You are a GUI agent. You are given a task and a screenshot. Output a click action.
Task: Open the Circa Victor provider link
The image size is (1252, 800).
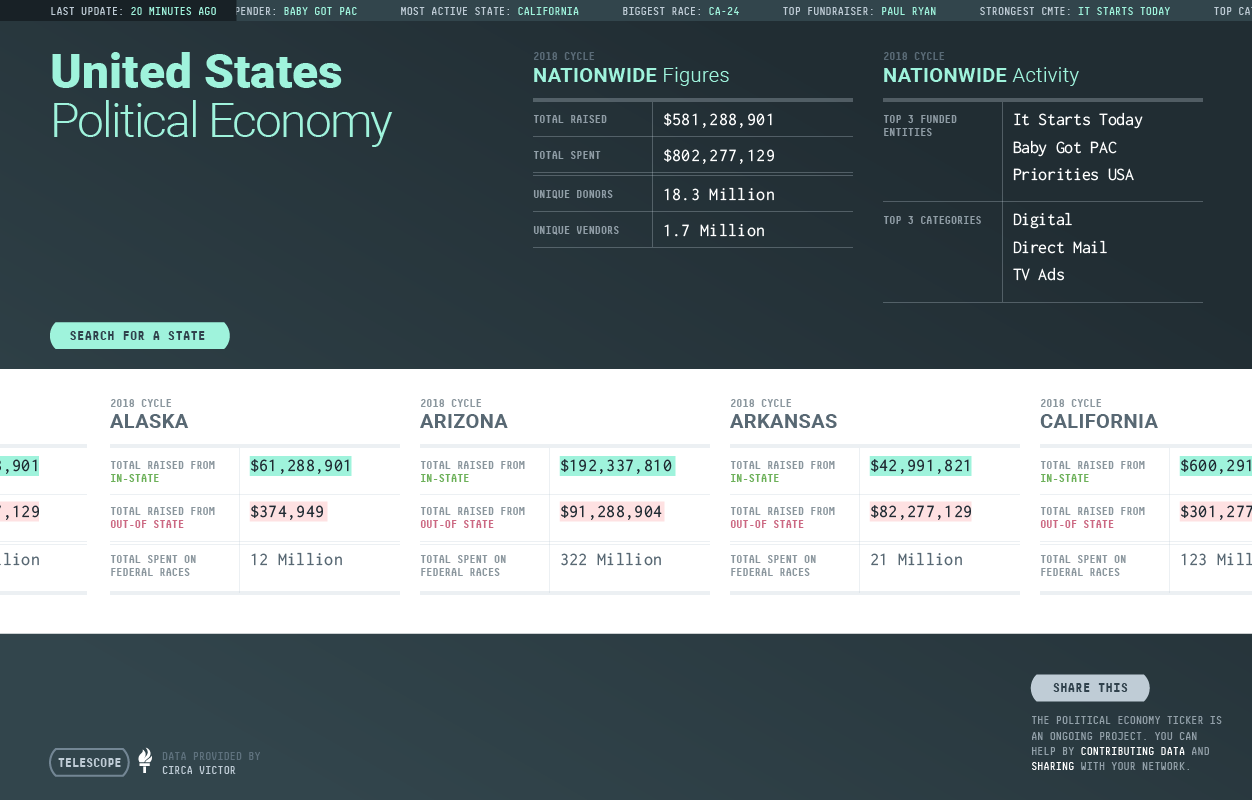coord(199,770)
